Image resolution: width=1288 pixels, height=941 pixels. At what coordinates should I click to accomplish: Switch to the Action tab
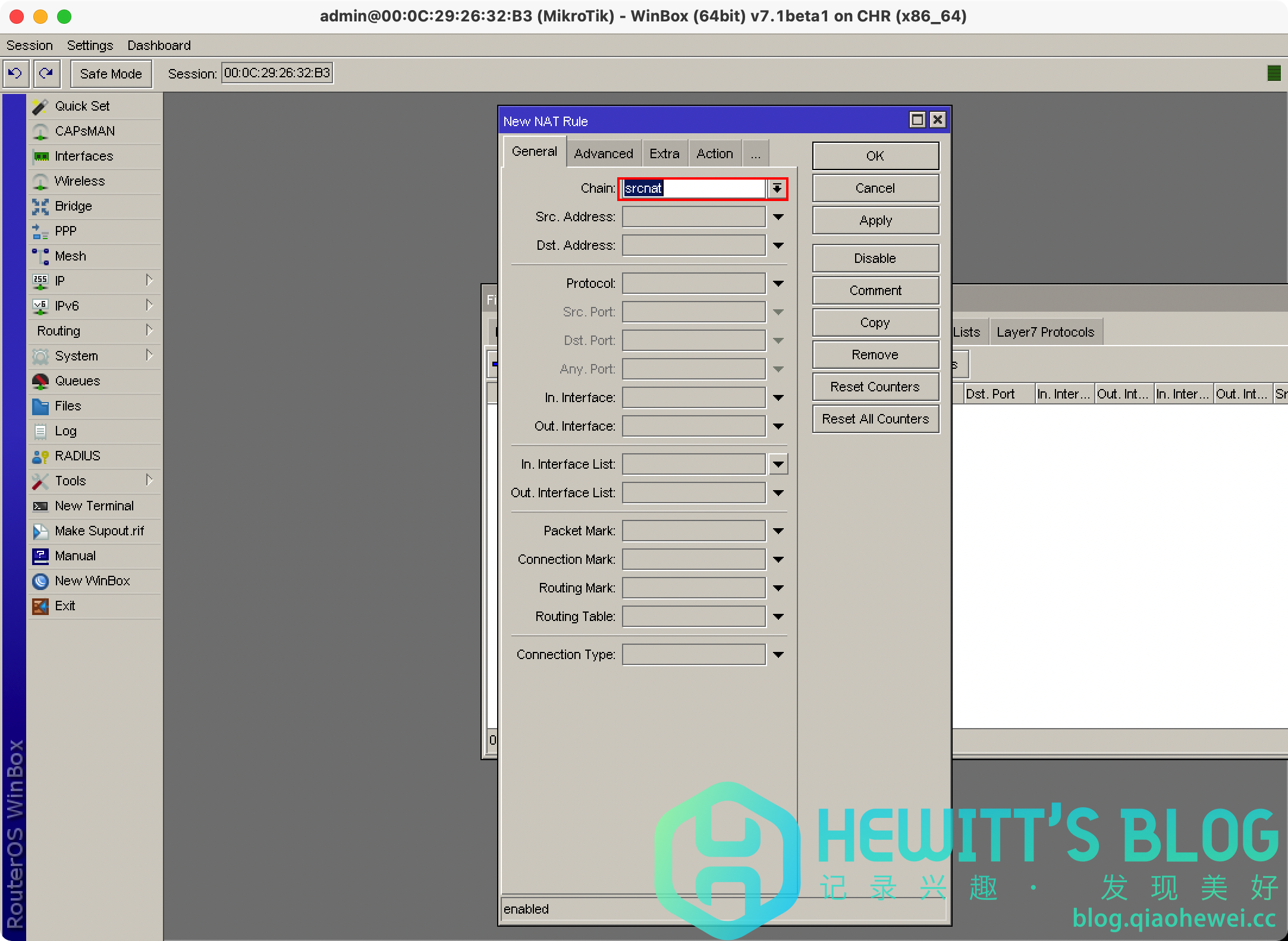click(x=714, y=153)
